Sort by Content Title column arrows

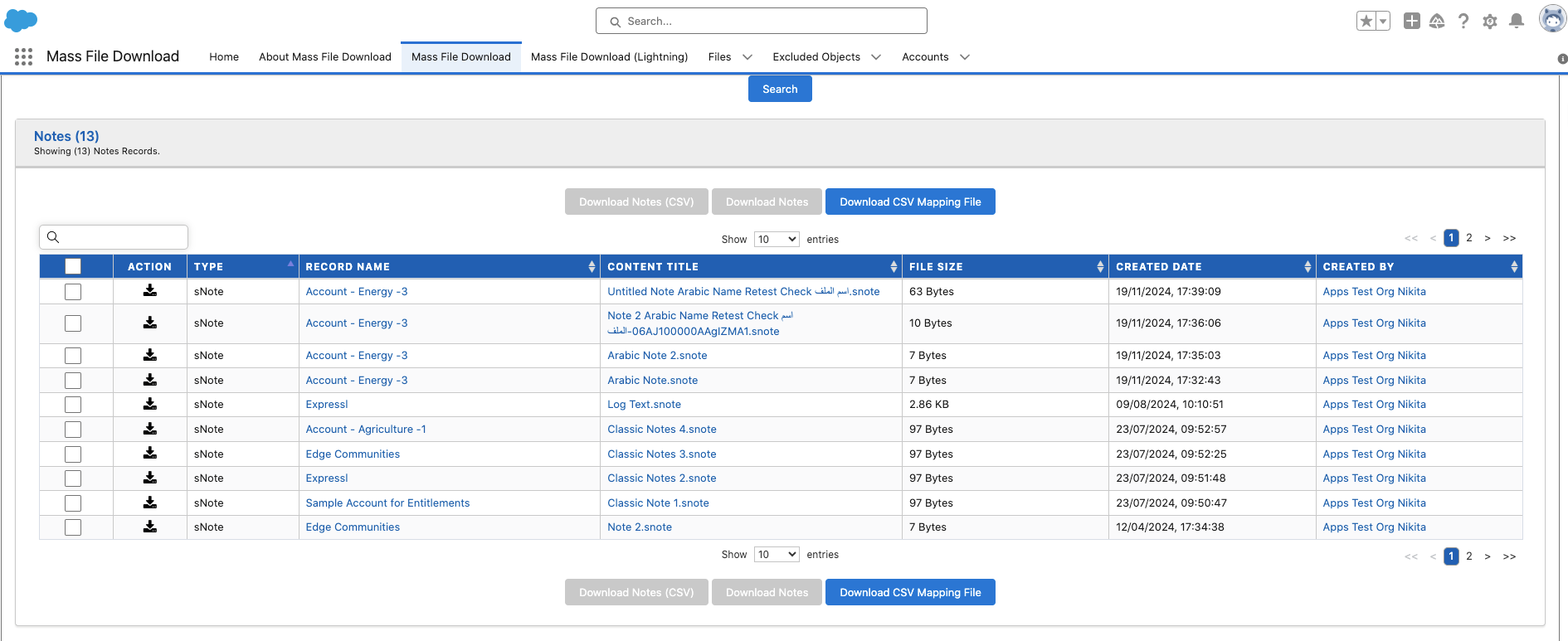894,266
